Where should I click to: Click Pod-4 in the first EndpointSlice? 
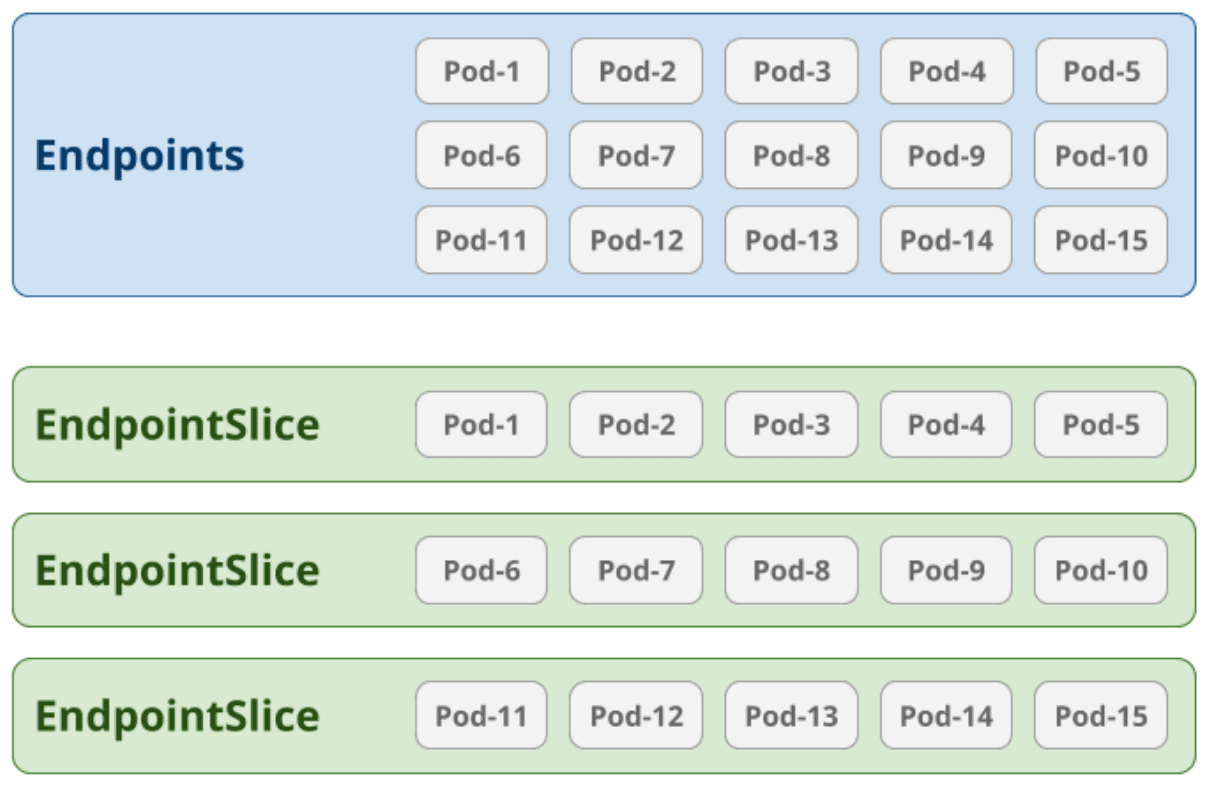click(x=946, y=425)
